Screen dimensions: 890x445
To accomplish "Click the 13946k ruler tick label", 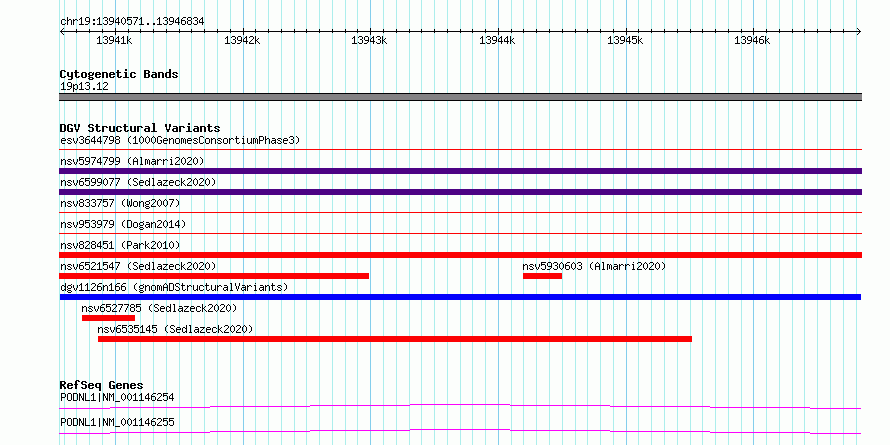I will [x=753, y=40].
